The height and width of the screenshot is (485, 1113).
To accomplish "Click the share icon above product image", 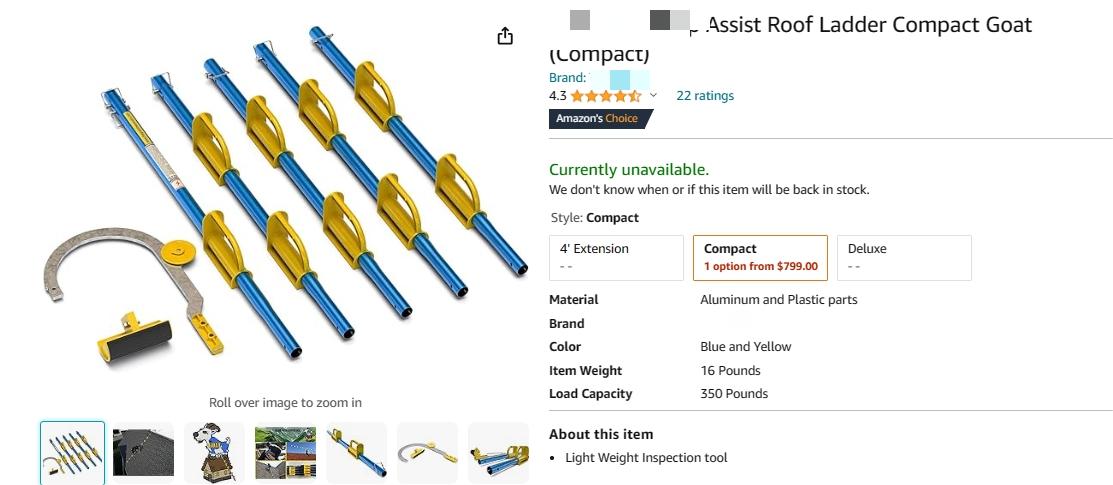I will (505, 36).
